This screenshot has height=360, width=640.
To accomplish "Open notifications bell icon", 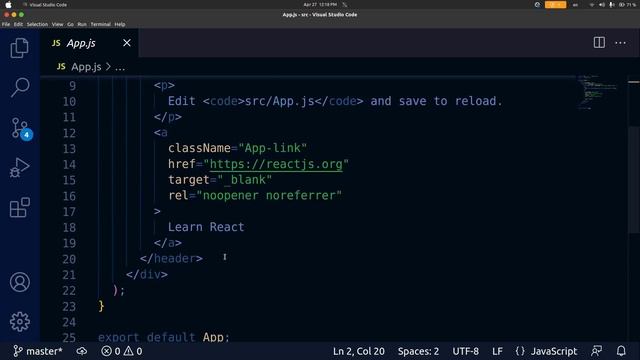I will [621, 351].
